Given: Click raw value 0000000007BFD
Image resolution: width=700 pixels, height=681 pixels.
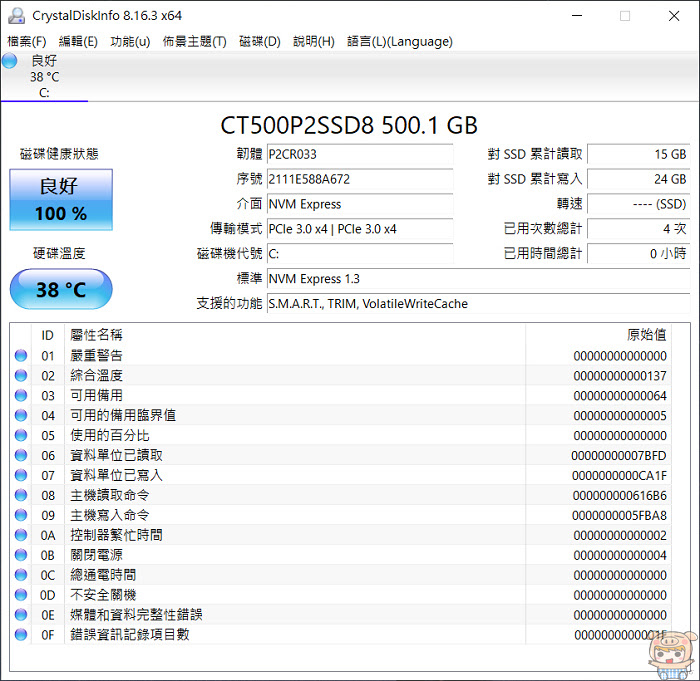Looking at the screenshot, I should (619, 456).
